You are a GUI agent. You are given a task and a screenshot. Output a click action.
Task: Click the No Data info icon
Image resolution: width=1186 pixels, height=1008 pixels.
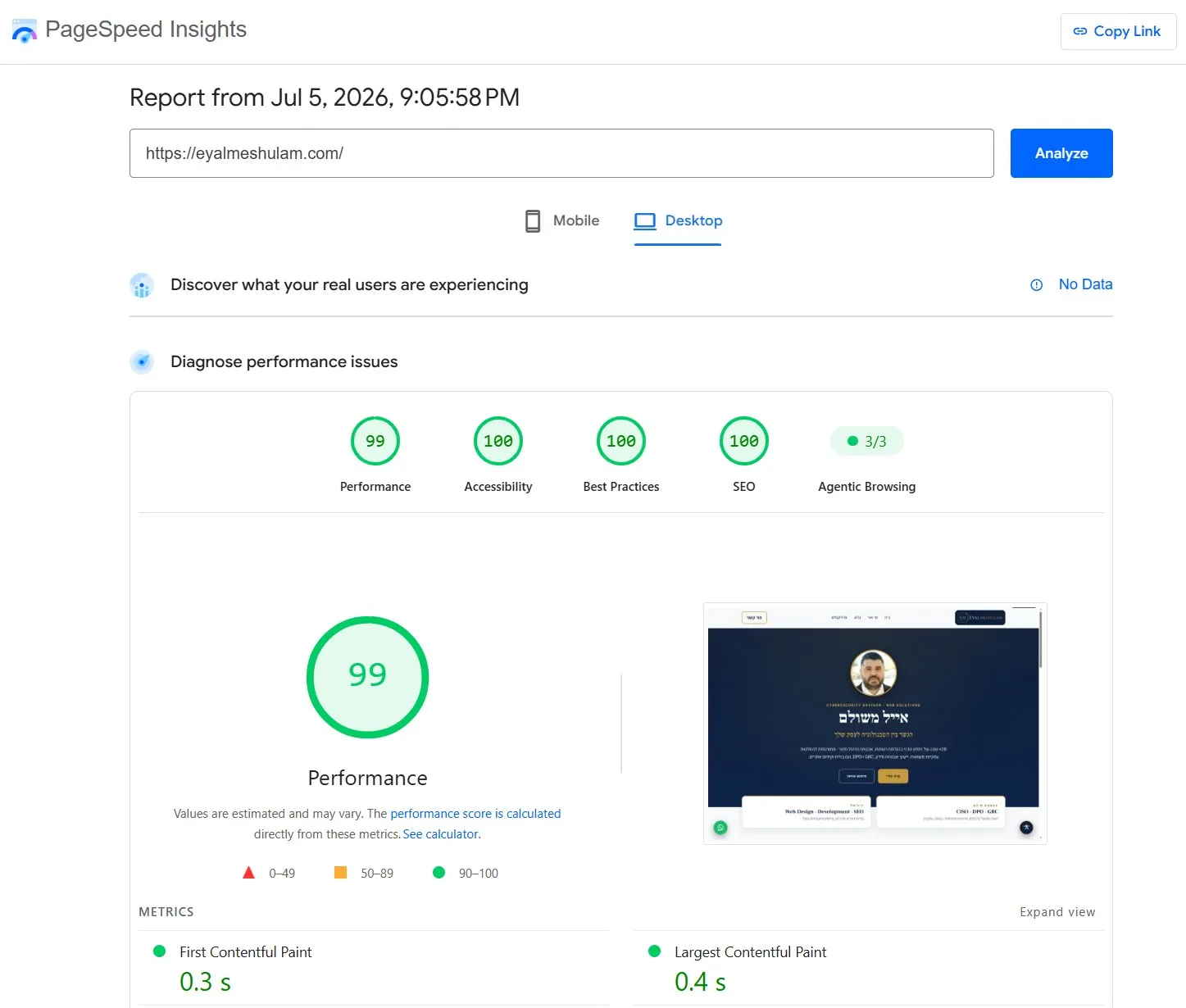[1036, 285]
